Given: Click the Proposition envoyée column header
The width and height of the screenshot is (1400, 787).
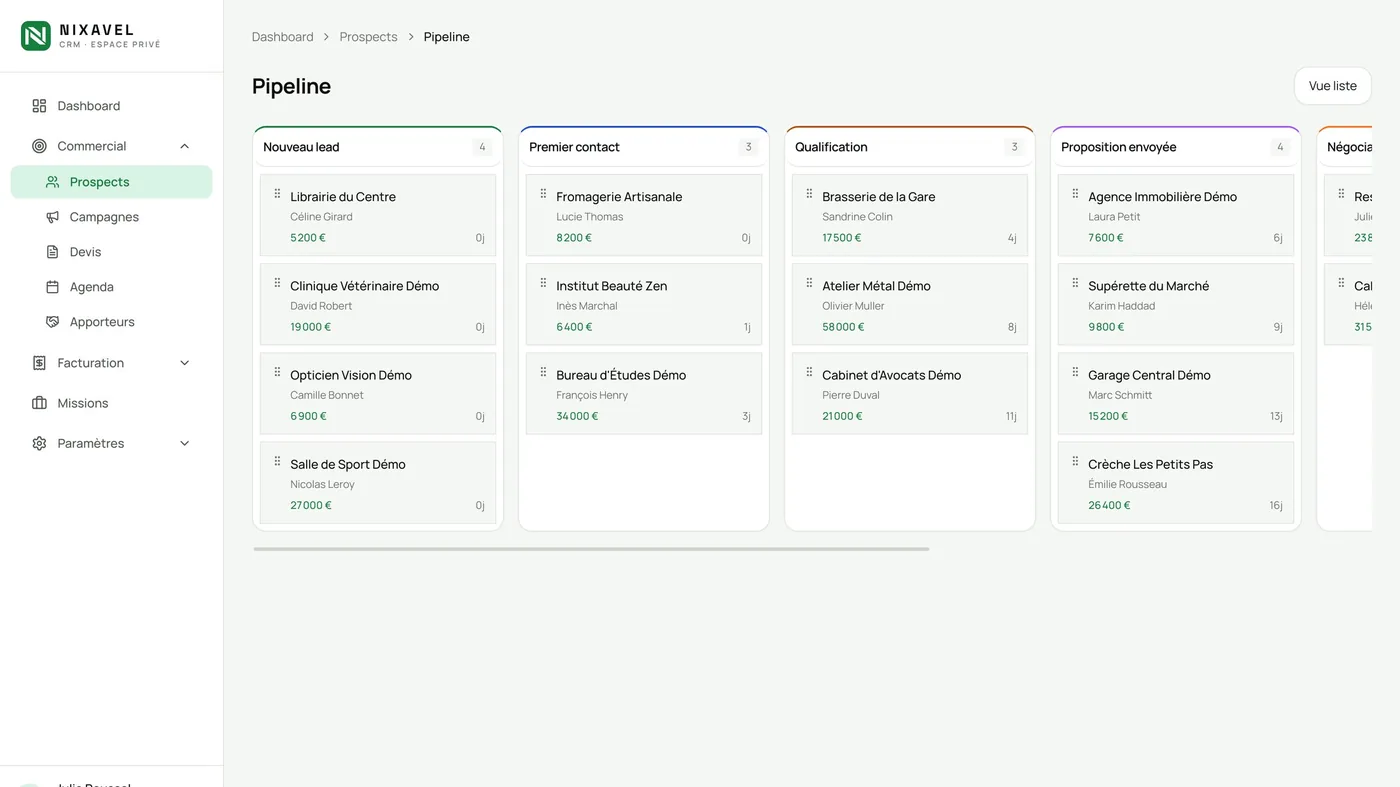Looking at the screenshot, I should click(x=1176, y=147).
